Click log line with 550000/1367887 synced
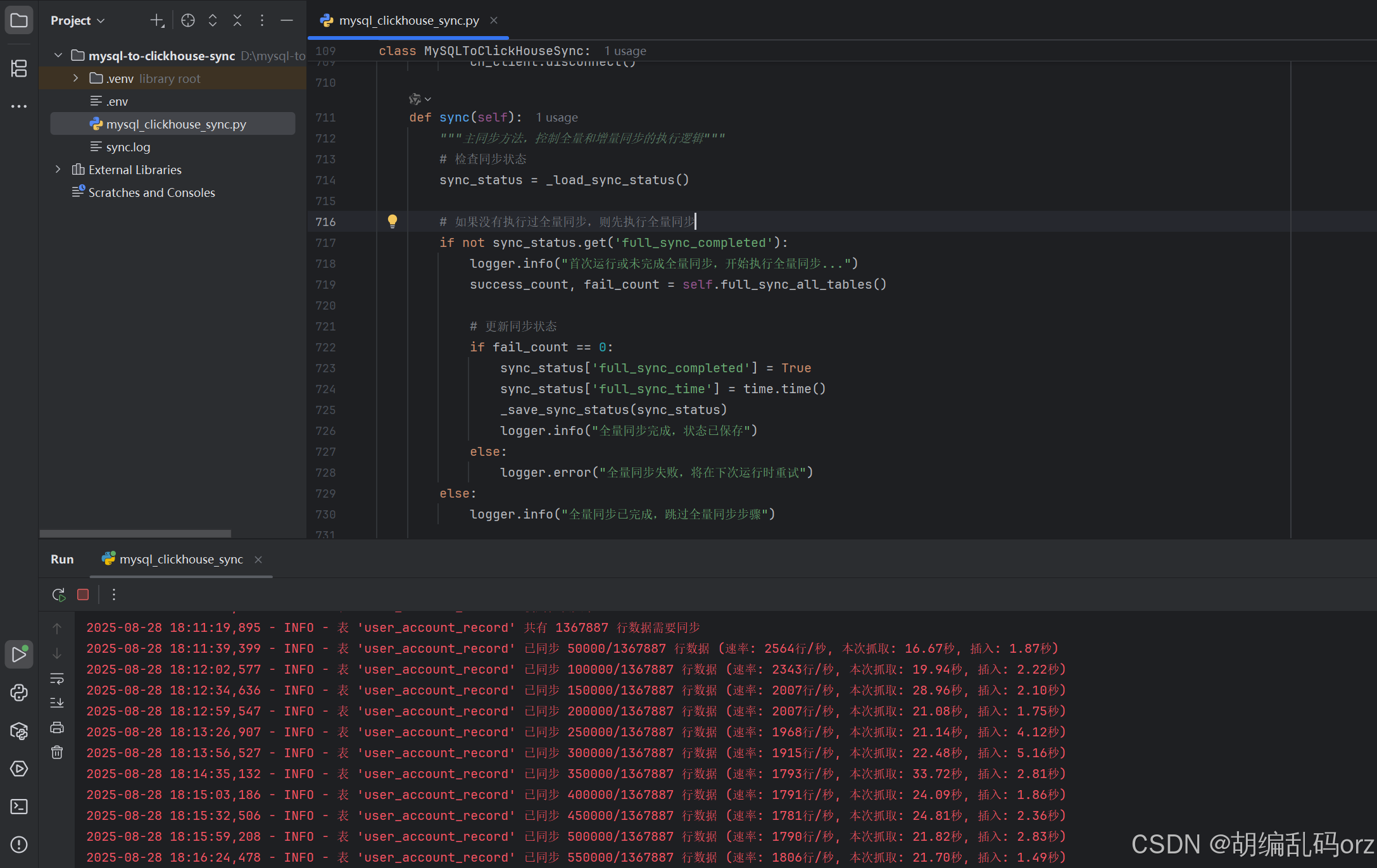This screenshot has width=1377, height=868. point(576,857)
